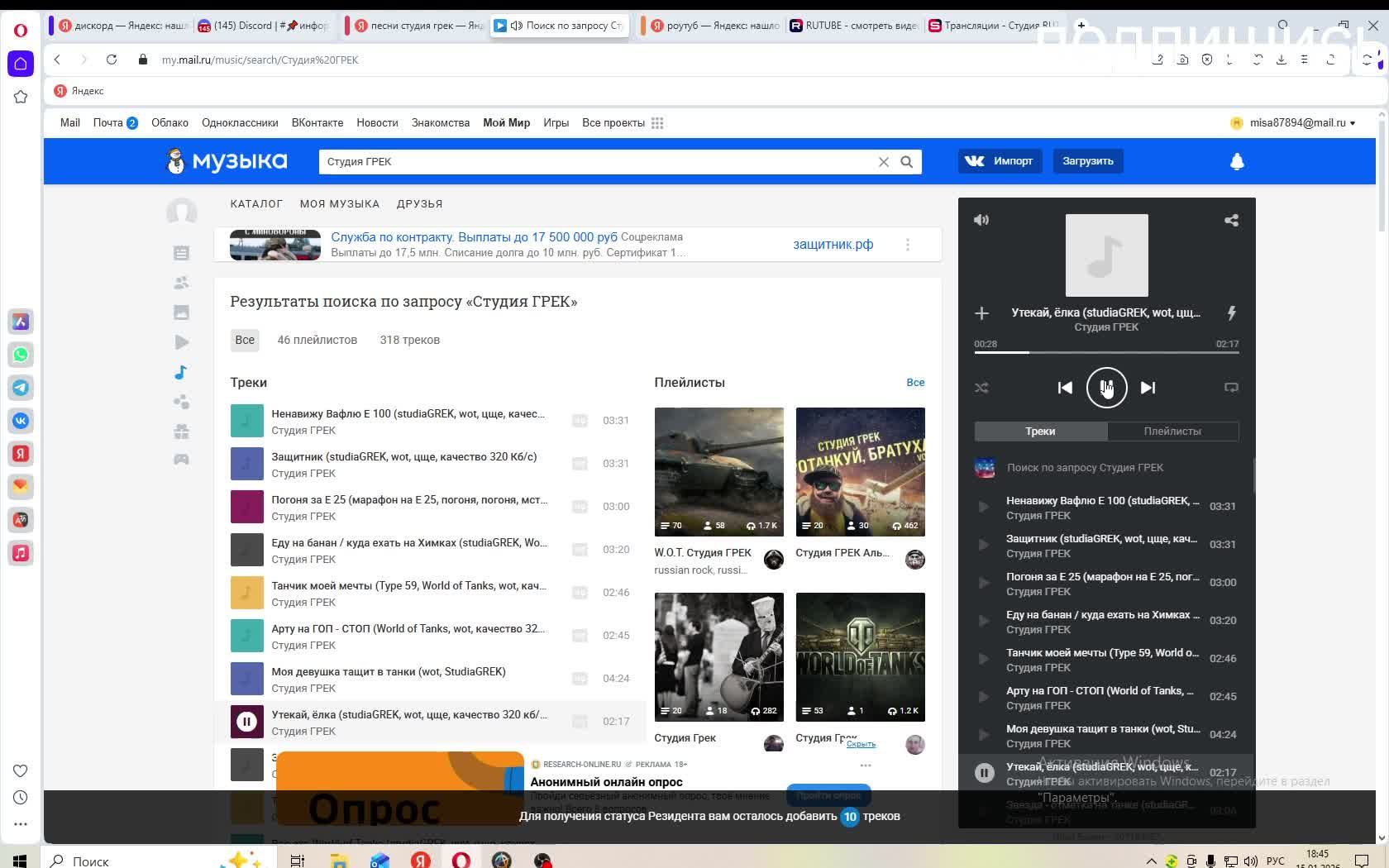Viewport: 1389px width, 868px height.
Task: Open the КАТАЛОГ section
Action: coord(256,204)
